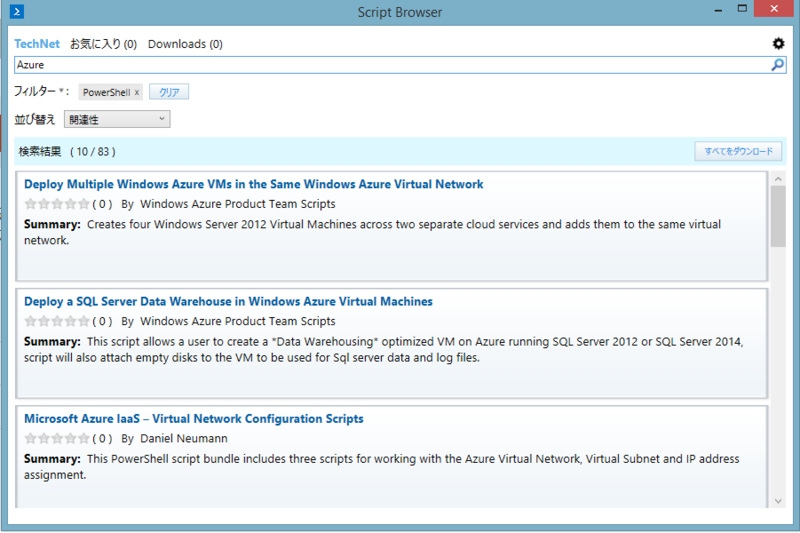The height and width of the screenshot is (533, 800).
Task: Click author of SQL Server Data Warehouse script
Action: coord(238,321)
